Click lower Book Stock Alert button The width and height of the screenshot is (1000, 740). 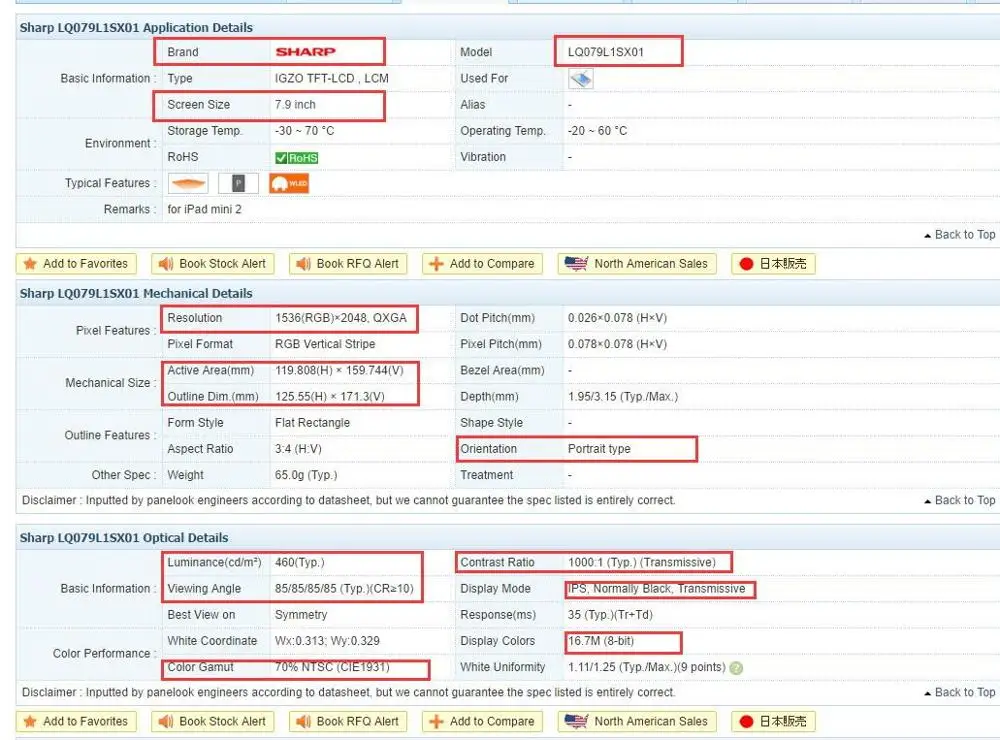click(213, 722)
